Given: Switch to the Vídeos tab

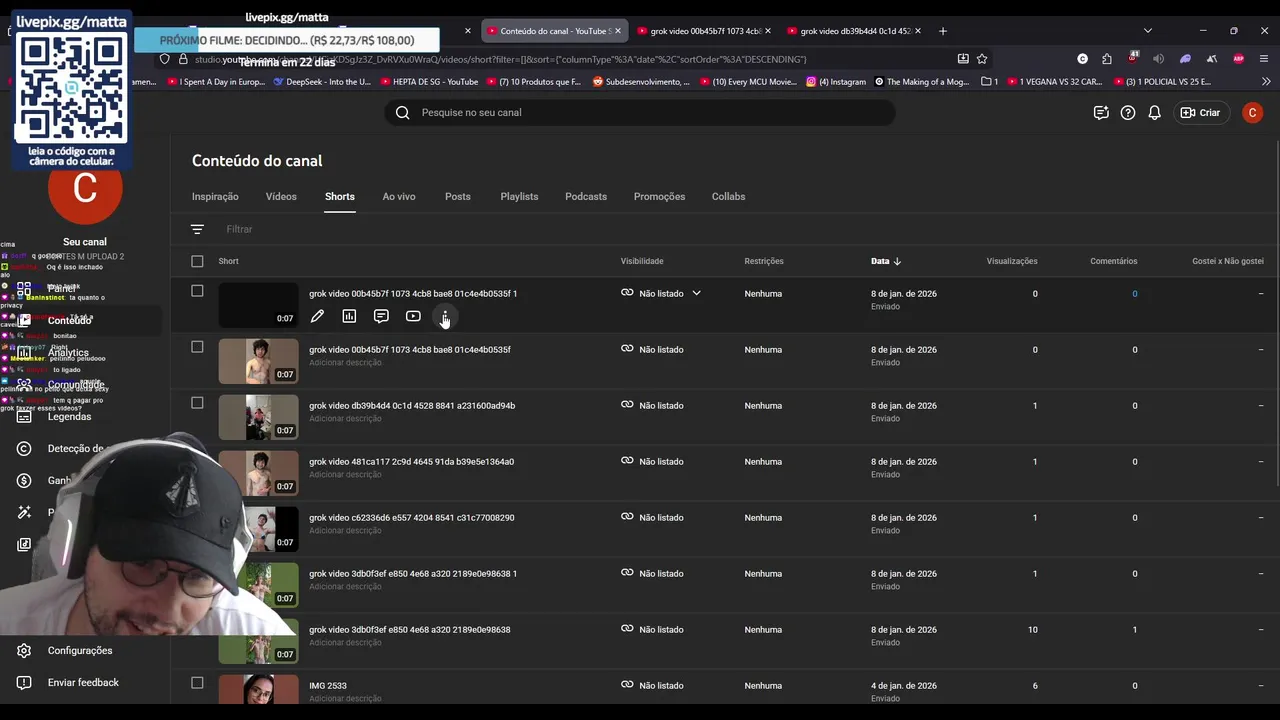Looking at the screenshot, I should point(281,197).
